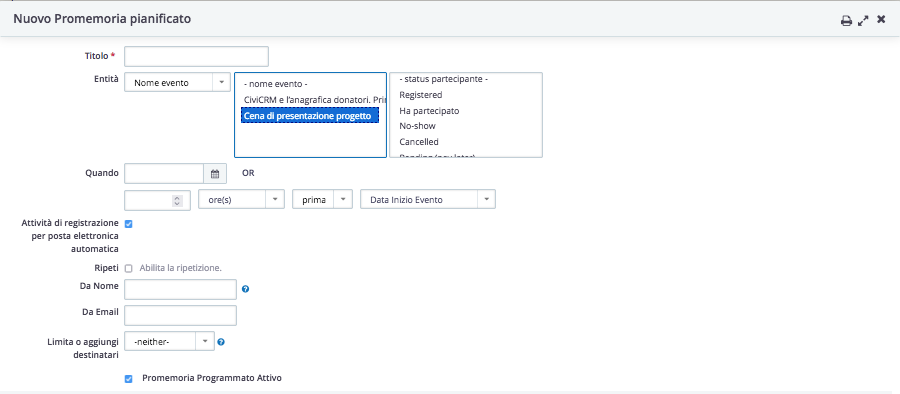Screen dimensions: 900x394
Task: Click the 'Promemoria Programmato Attivo' label
Action: coord(212,378)
